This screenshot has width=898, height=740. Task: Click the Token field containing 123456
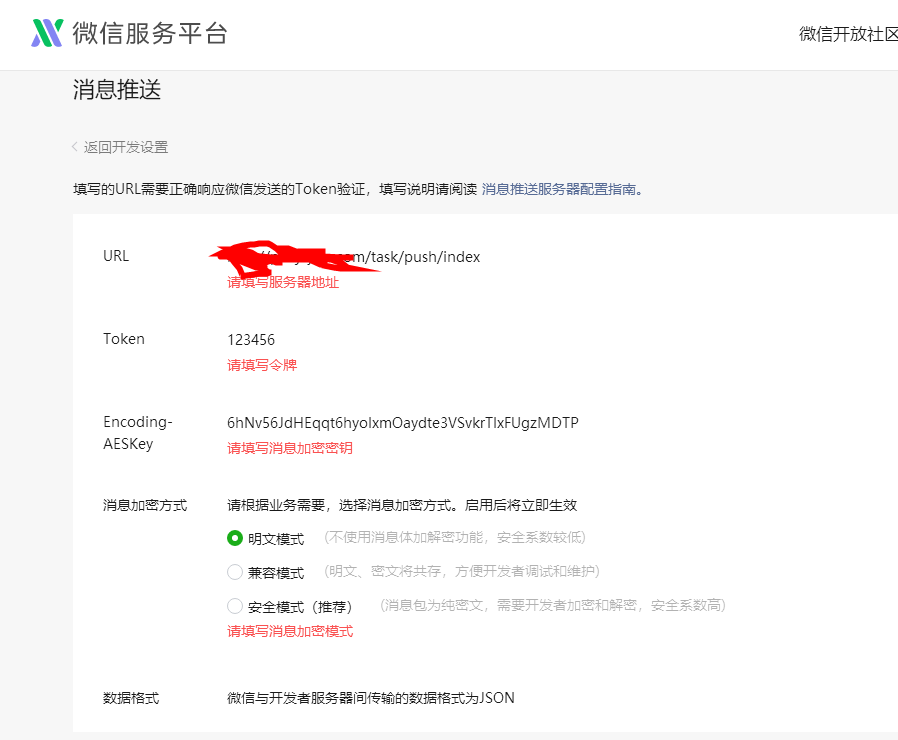[x=251, y=340]
